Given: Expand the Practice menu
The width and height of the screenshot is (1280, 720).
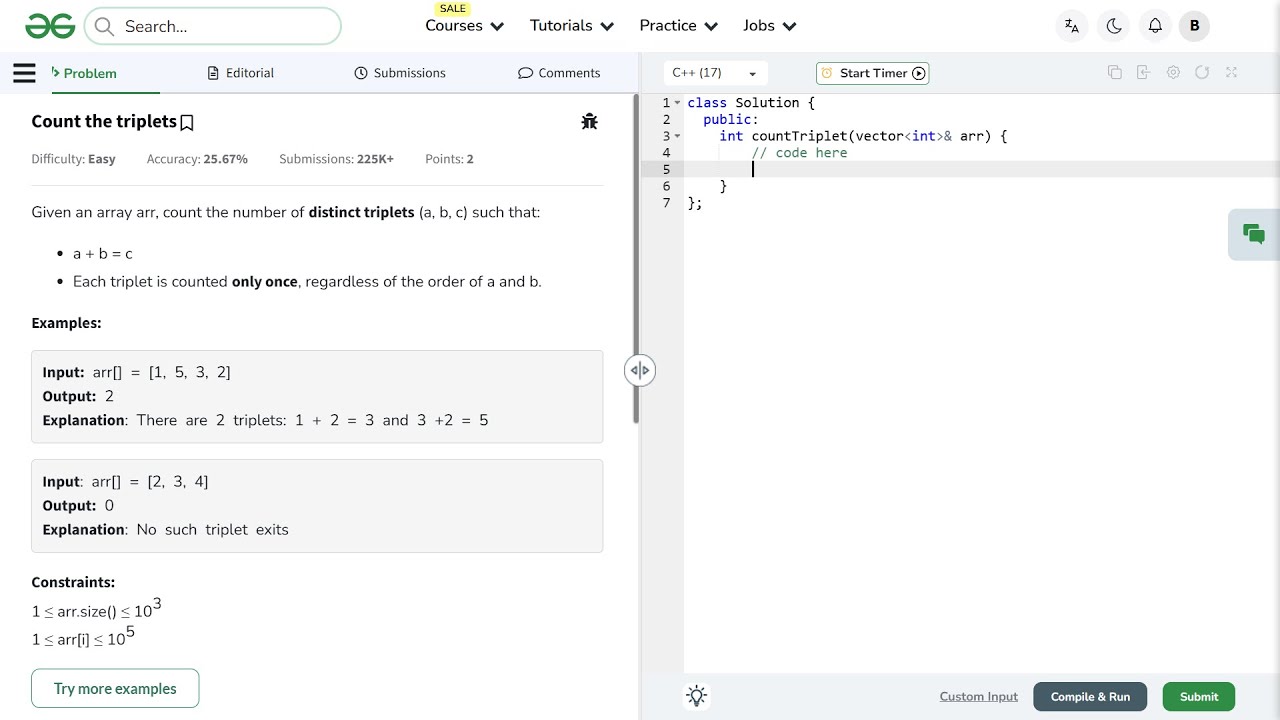Looking at the screenshot, I should pos(679,26).
